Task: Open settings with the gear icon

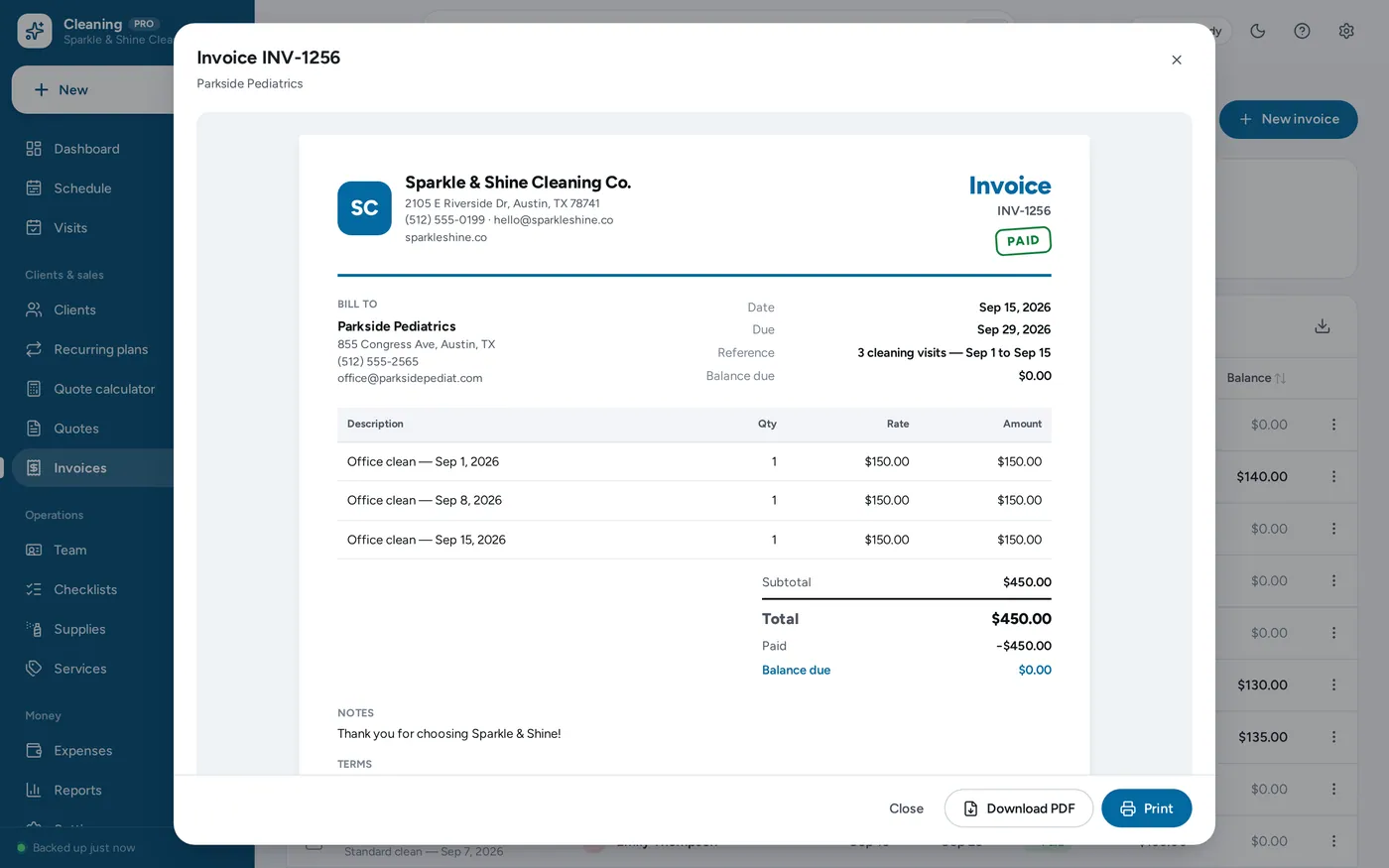Action: [x=1346, y=31]
